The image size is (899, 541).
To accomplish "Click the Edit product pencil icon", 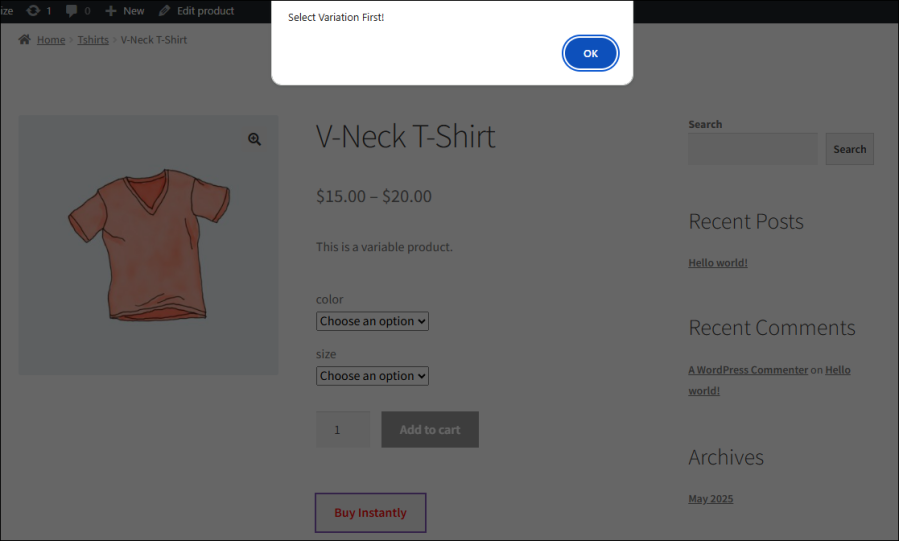I will coord(164,11).
